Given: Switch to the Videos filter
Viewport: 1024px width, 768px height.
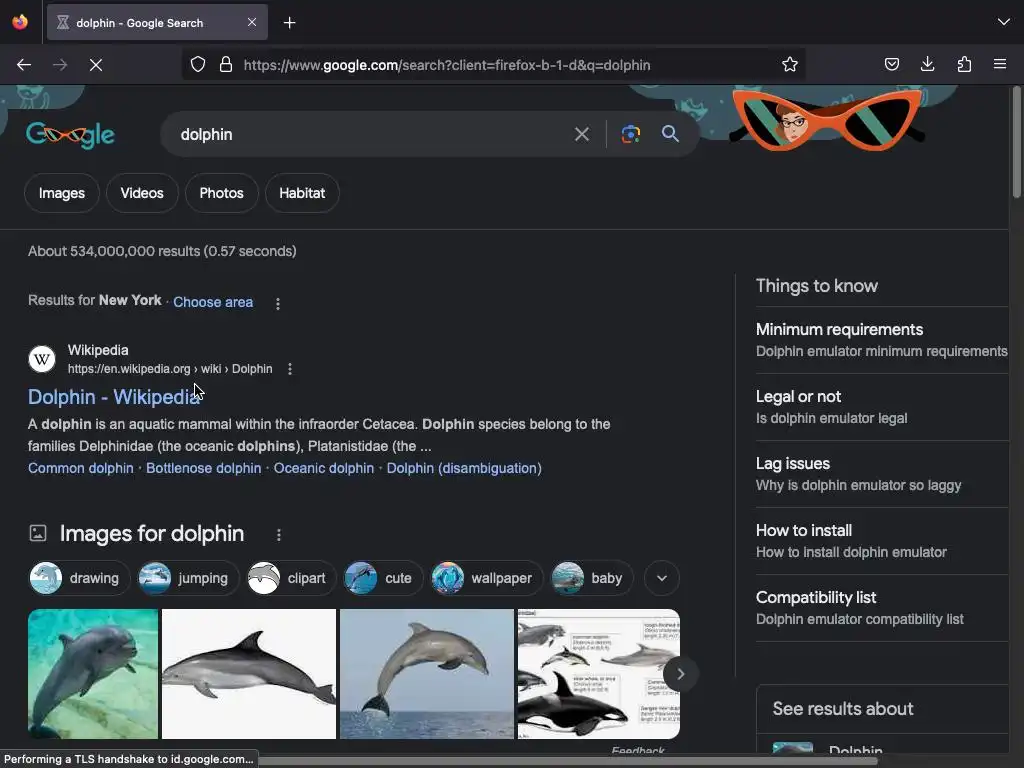Looking at the screenshot, I should [142, 193].
